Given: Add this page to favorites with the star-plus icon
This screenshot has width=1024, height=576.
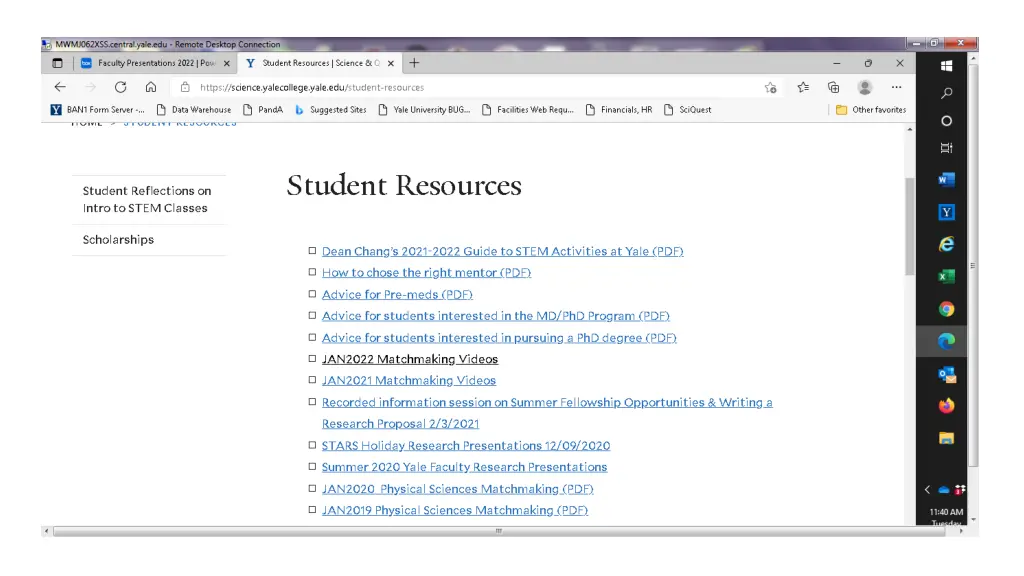Looking at the screenshot, I should [771, 88].
